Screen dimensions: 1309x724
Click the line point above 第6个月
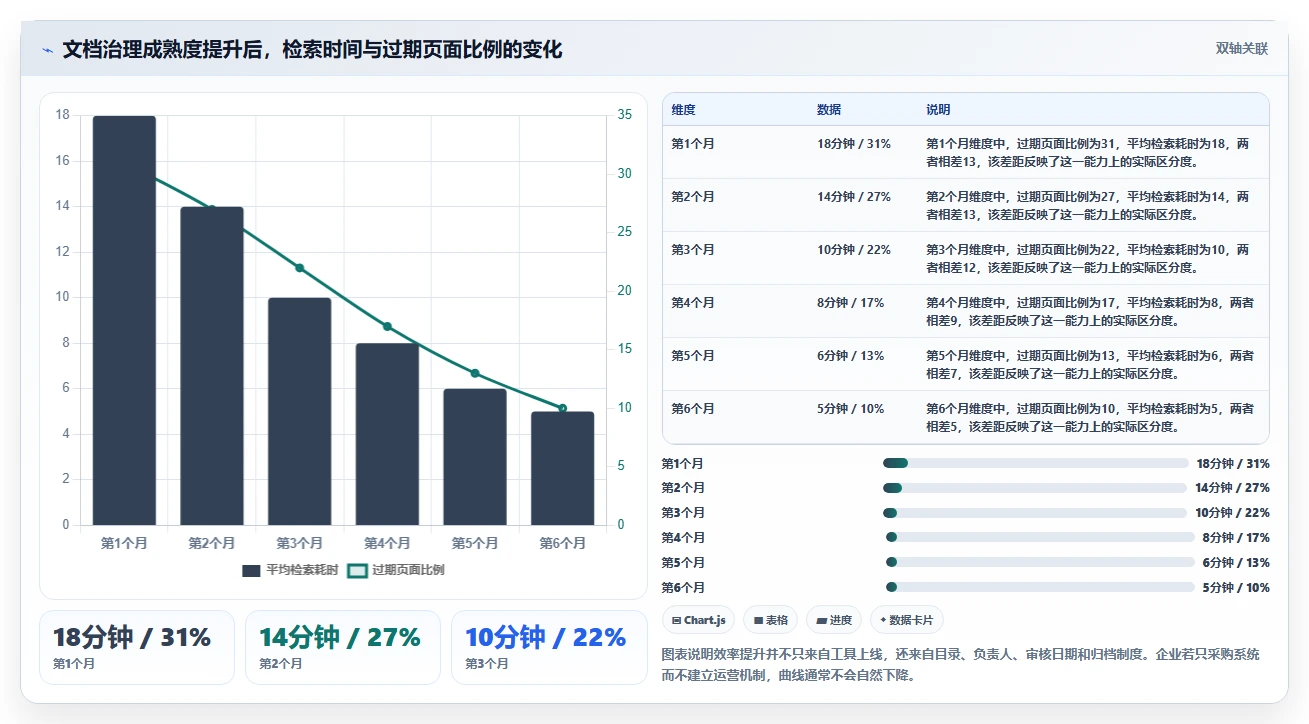(562, 408)
